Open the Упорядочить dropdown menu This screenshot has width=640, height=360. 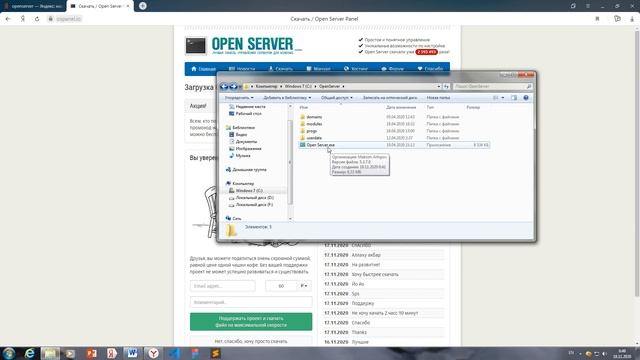point(239,98)
